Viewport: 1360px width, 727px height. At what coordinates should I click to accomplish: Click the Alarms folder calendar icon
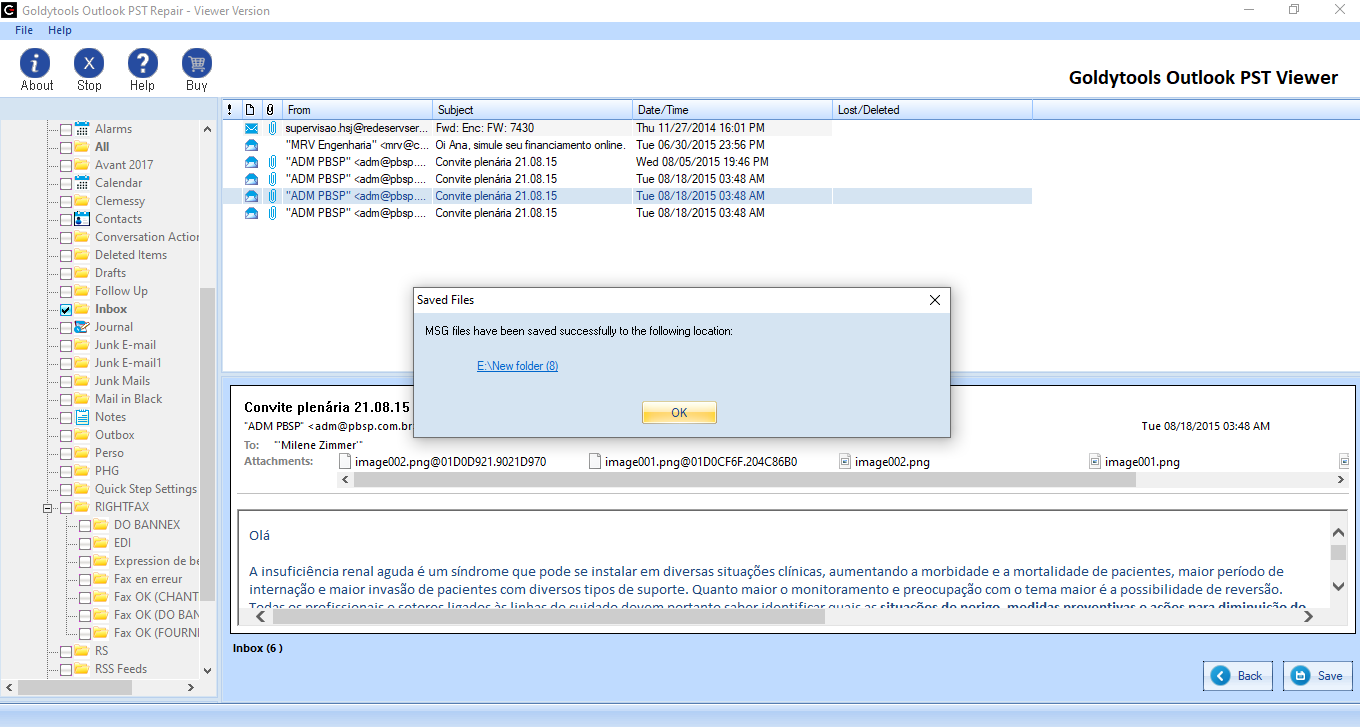82,129
